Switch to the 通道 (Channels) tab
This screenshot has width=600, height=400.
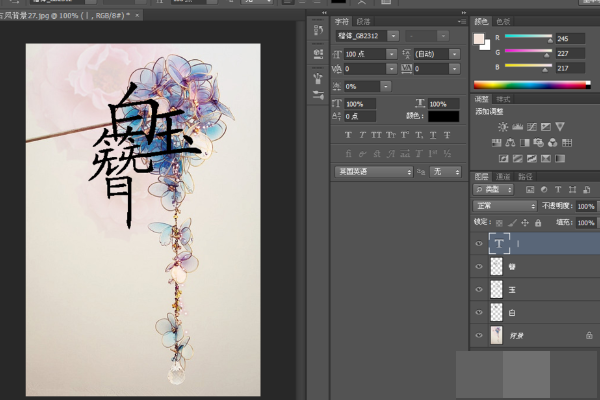(x=503, y=176)
